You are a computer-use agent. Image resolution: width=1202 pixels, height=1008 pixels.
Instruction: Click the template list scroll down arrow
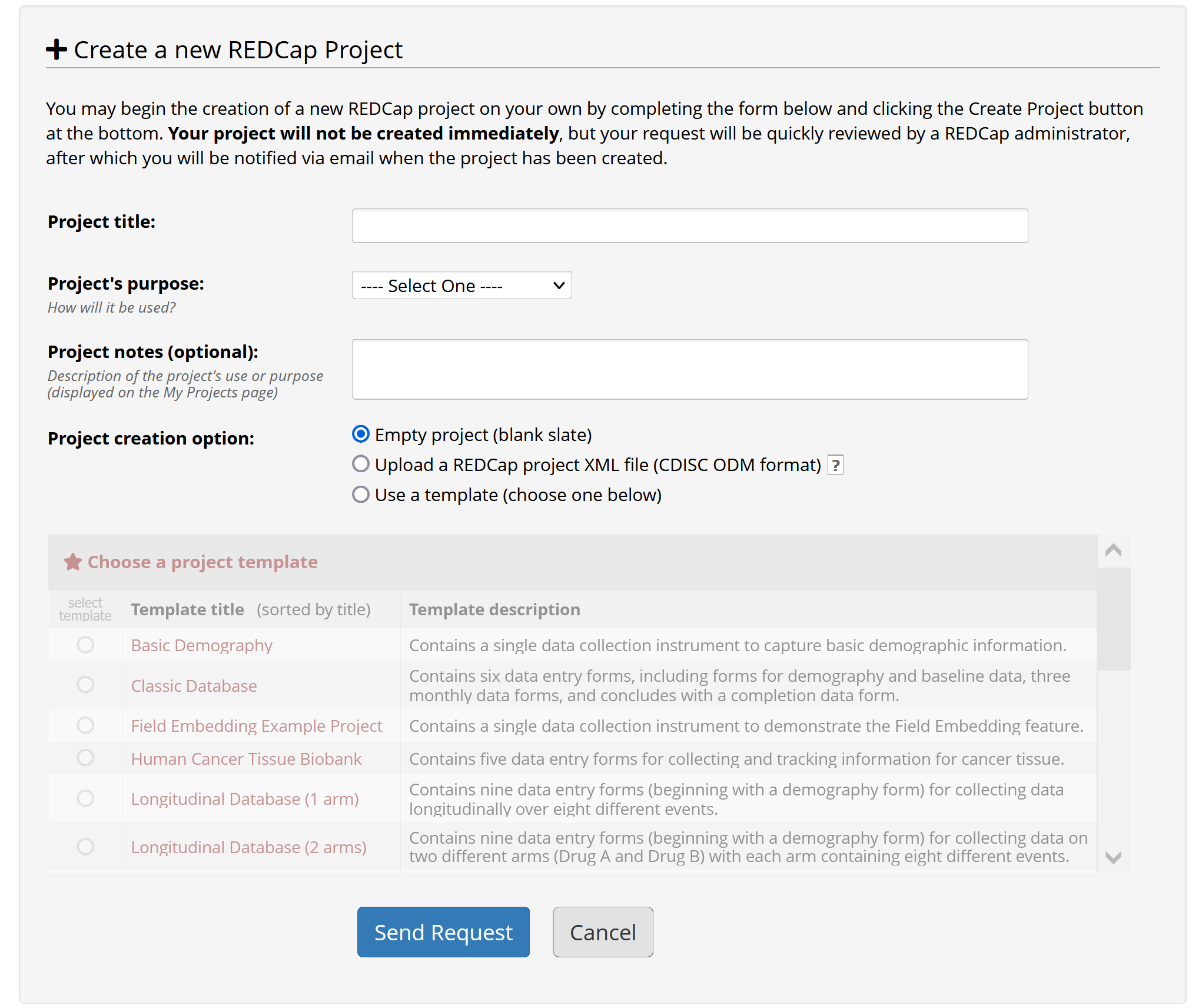1113,857
